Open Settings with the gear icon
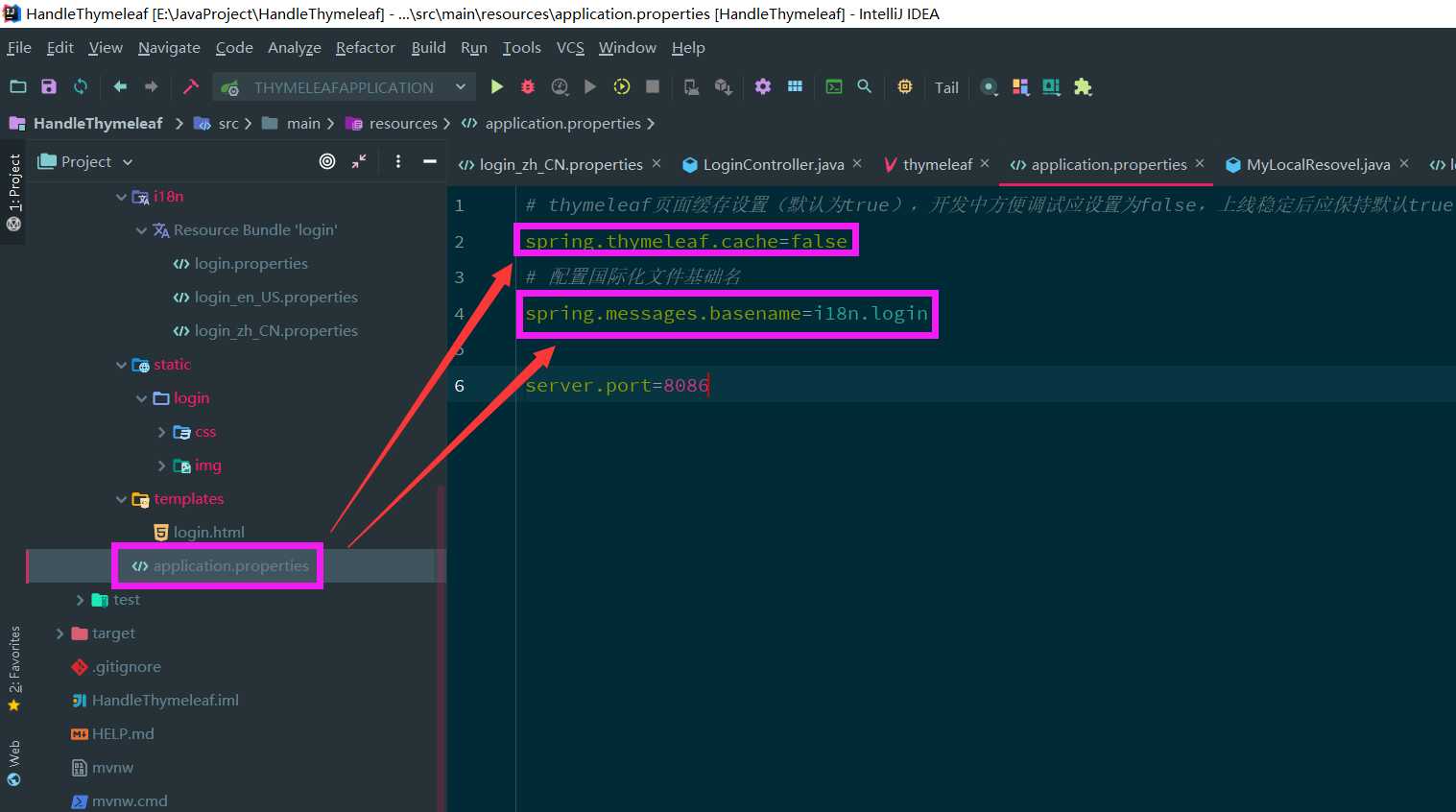The width and height of the screenshot is (1456, 812). tap(763, 86)
